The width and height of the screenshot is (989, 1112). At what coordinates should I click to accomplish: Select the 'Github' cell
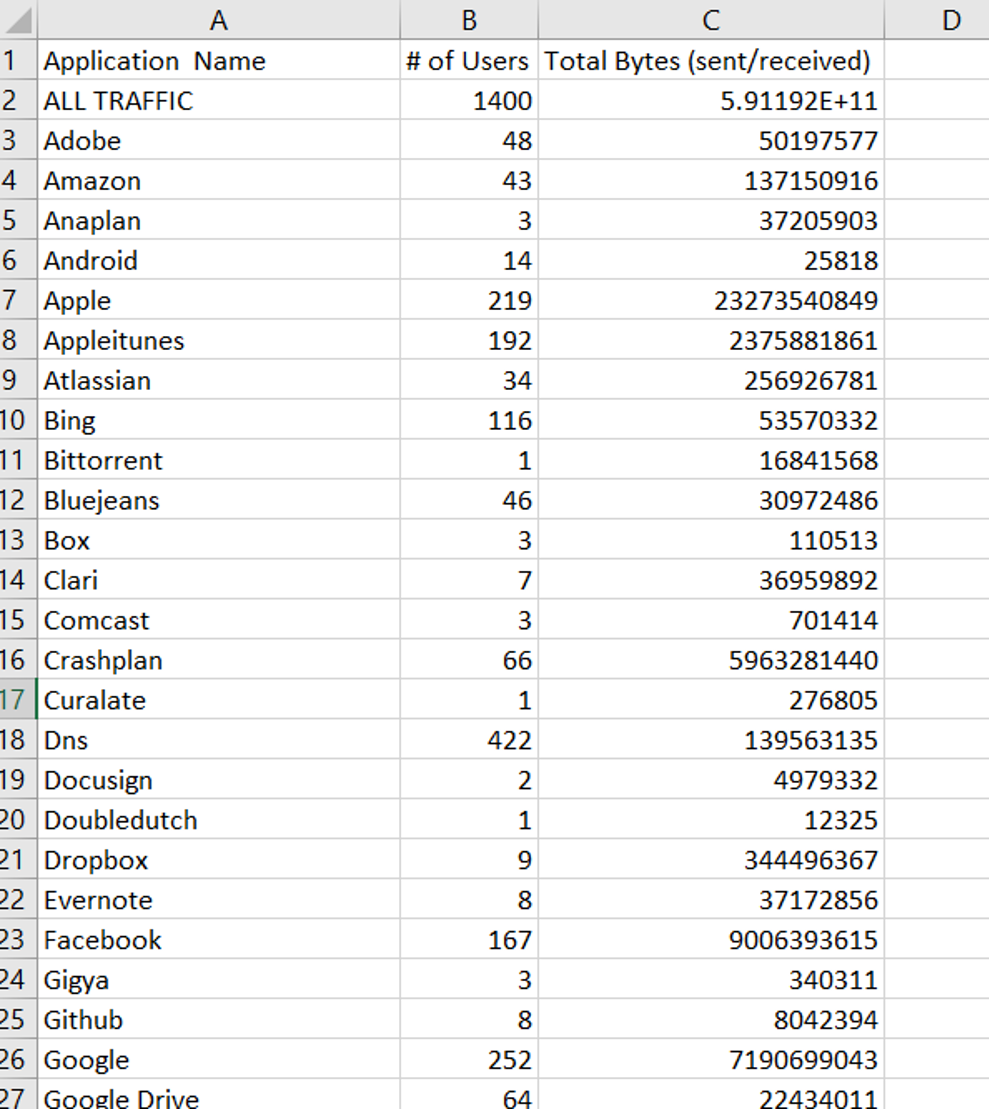218,1020
